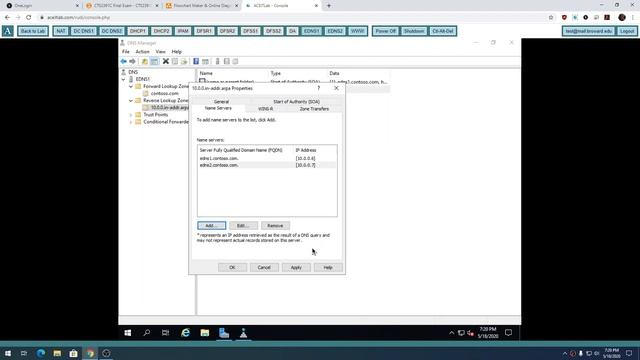Connect to the EDNS2 machine

click(x=335, y=31)
